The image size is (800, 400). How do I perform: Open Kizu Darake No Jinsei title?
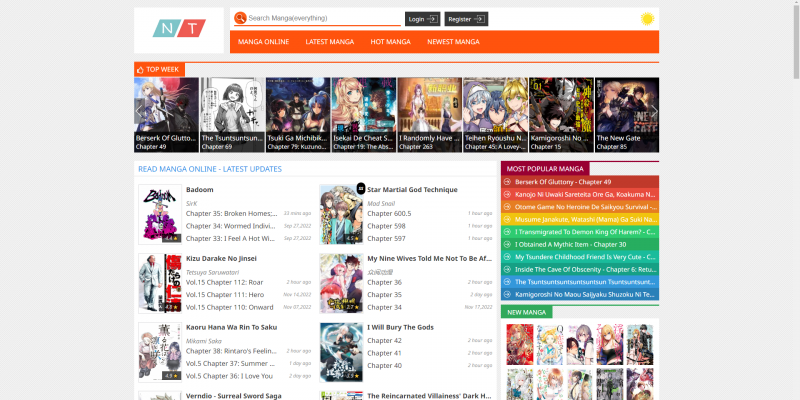click(221, 259)
